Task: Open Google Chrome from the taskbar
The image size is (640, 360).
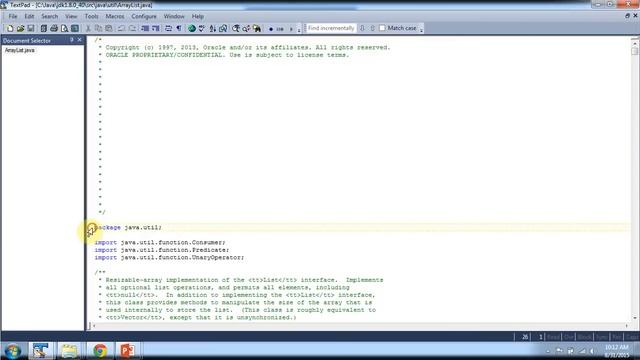Action: pos(100,351)
